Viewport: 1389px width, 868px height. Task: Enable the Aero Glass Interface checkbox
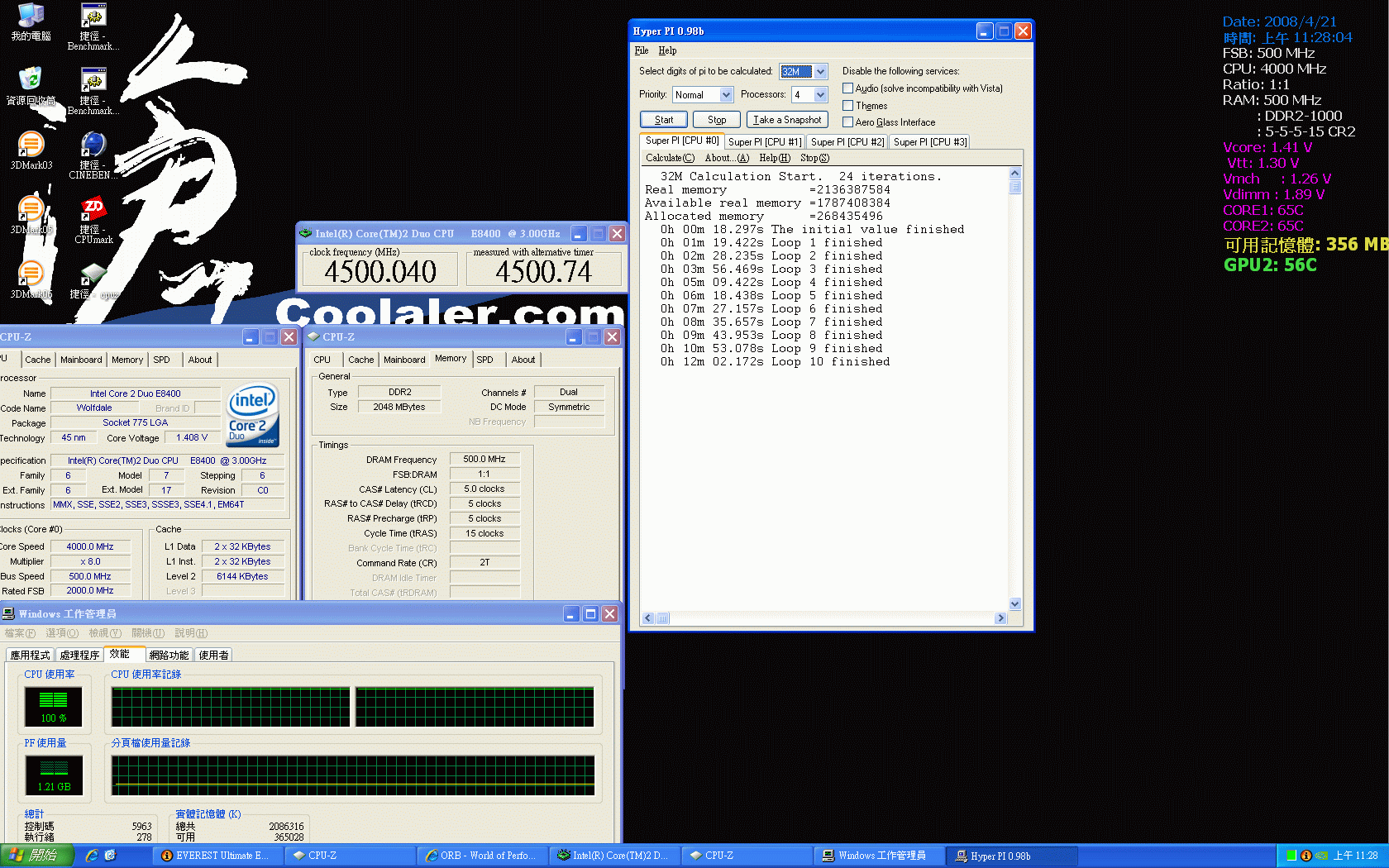[x=847, y=122]
